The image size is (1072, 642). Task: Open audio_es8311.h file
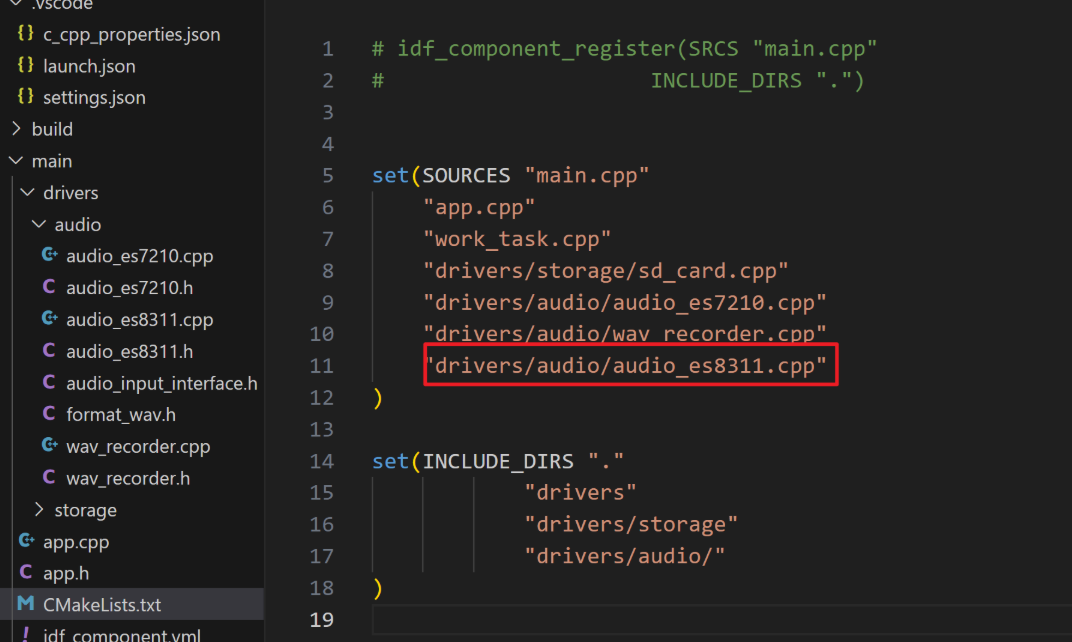[129, 351]
